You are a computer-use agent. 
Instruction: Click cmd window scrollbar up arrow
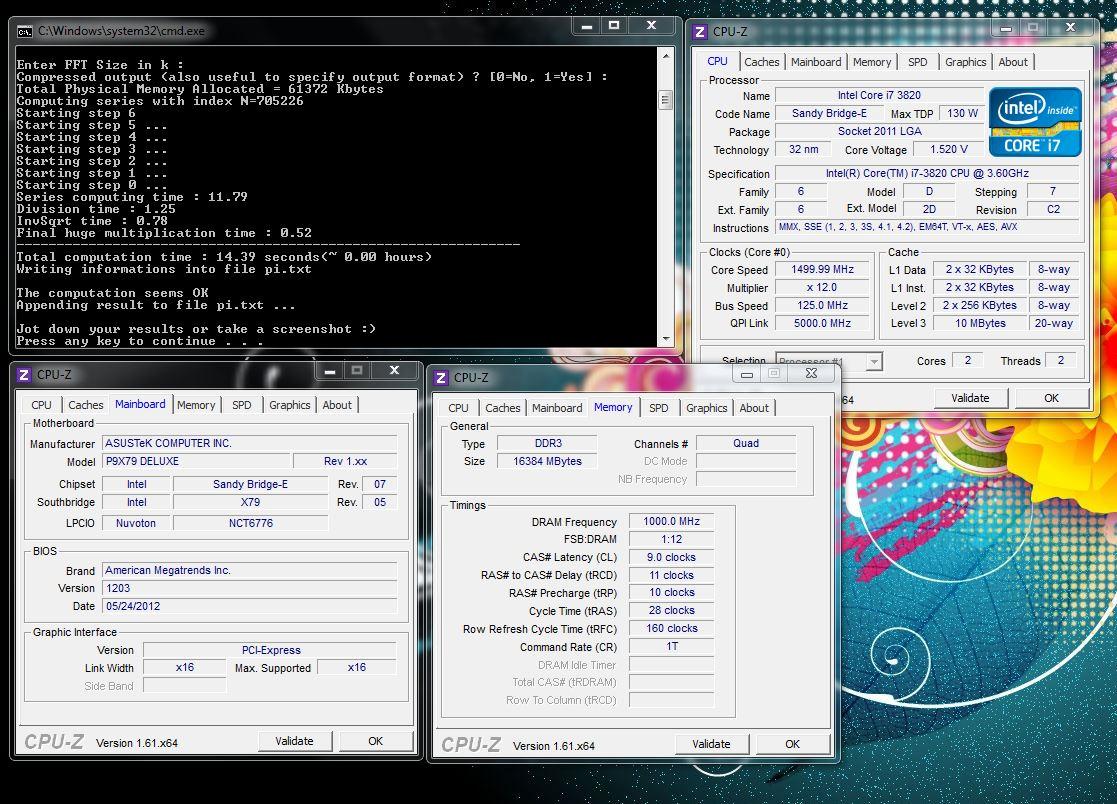point(665,56)
